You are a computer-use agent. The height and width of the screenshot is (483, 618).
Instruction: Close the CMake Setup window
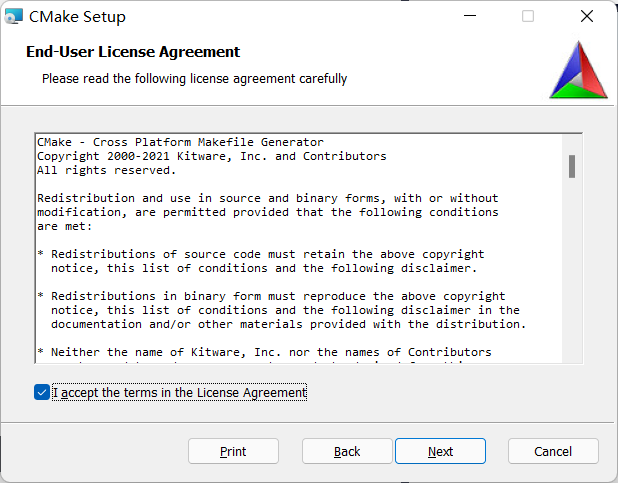click(x=587, y=17)
